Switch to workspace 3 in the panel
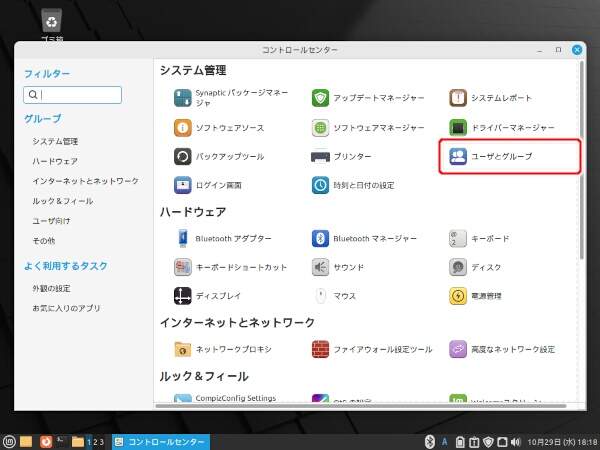The width and height of the screenshot is (600, 450). point(101,442)
